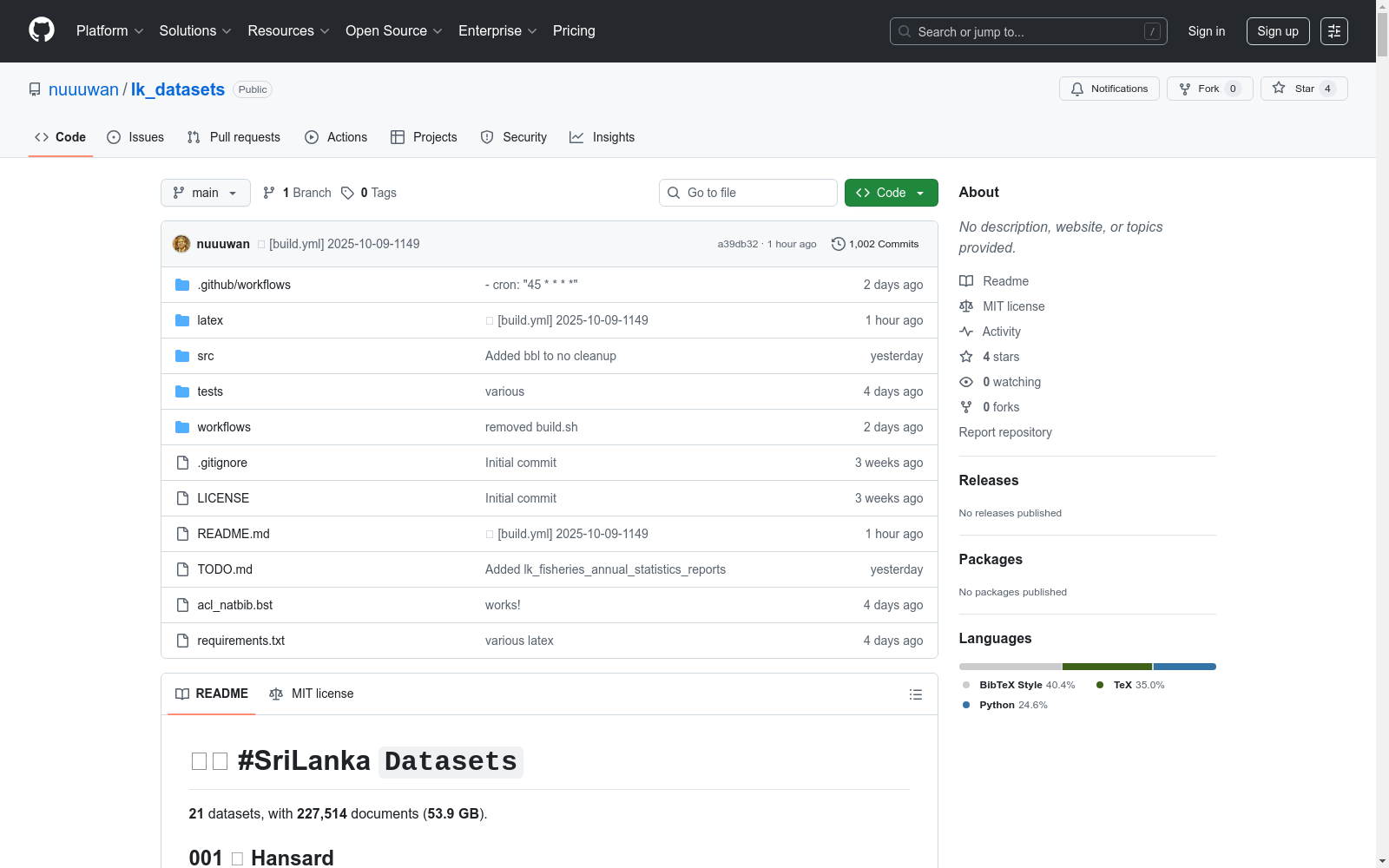Click the stars icon in About sidebar
Viewport: 1389px width, 868px height.
coord(966,357)
